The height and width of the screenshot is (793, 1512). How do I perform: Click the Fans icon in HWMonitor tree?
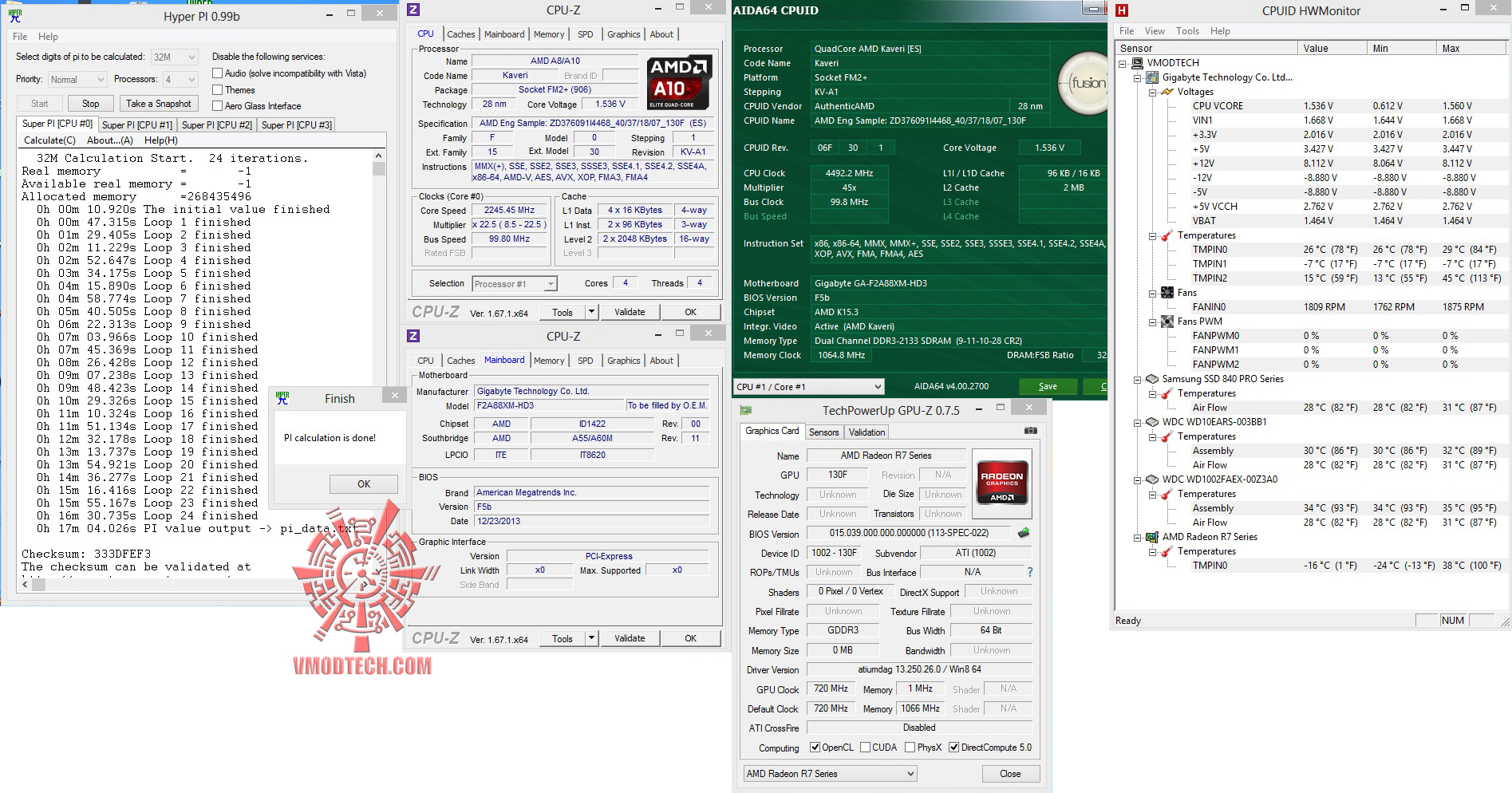click(x=1167, y=293)
